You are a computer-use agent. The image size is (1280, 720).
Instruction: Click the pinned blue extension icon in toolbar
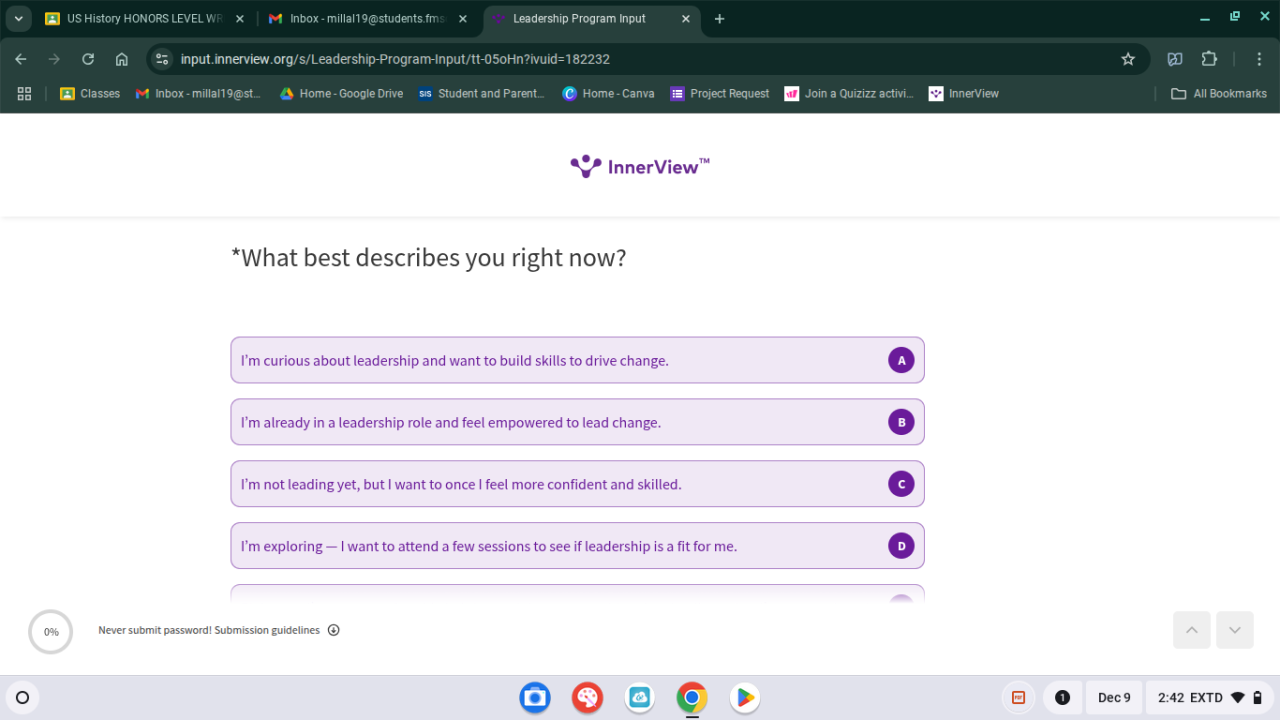[x=1175, y=59]
